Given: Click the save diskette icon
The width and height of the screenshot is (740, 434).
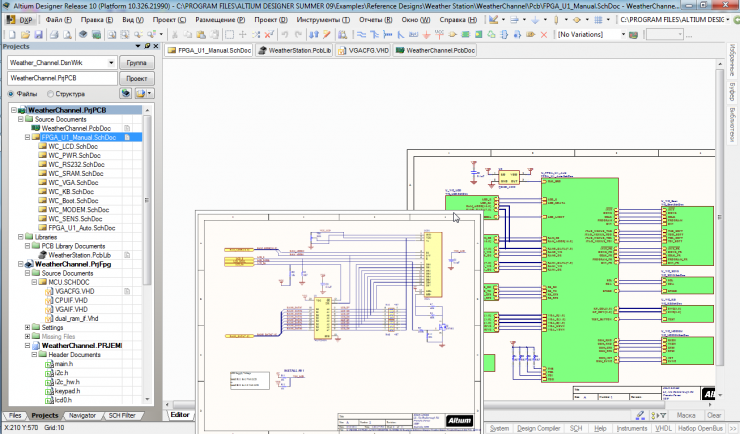Looking at the screenshot, I should pyautogui.click(x=38, y=35).
